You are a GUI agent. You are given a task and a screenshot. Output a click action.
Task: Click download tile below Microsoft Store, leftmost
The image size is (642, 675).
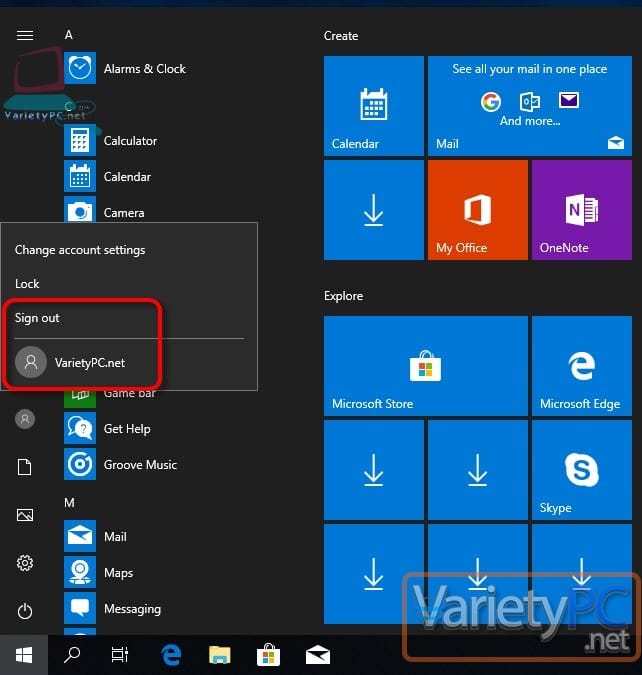click(x=373, y=470)
